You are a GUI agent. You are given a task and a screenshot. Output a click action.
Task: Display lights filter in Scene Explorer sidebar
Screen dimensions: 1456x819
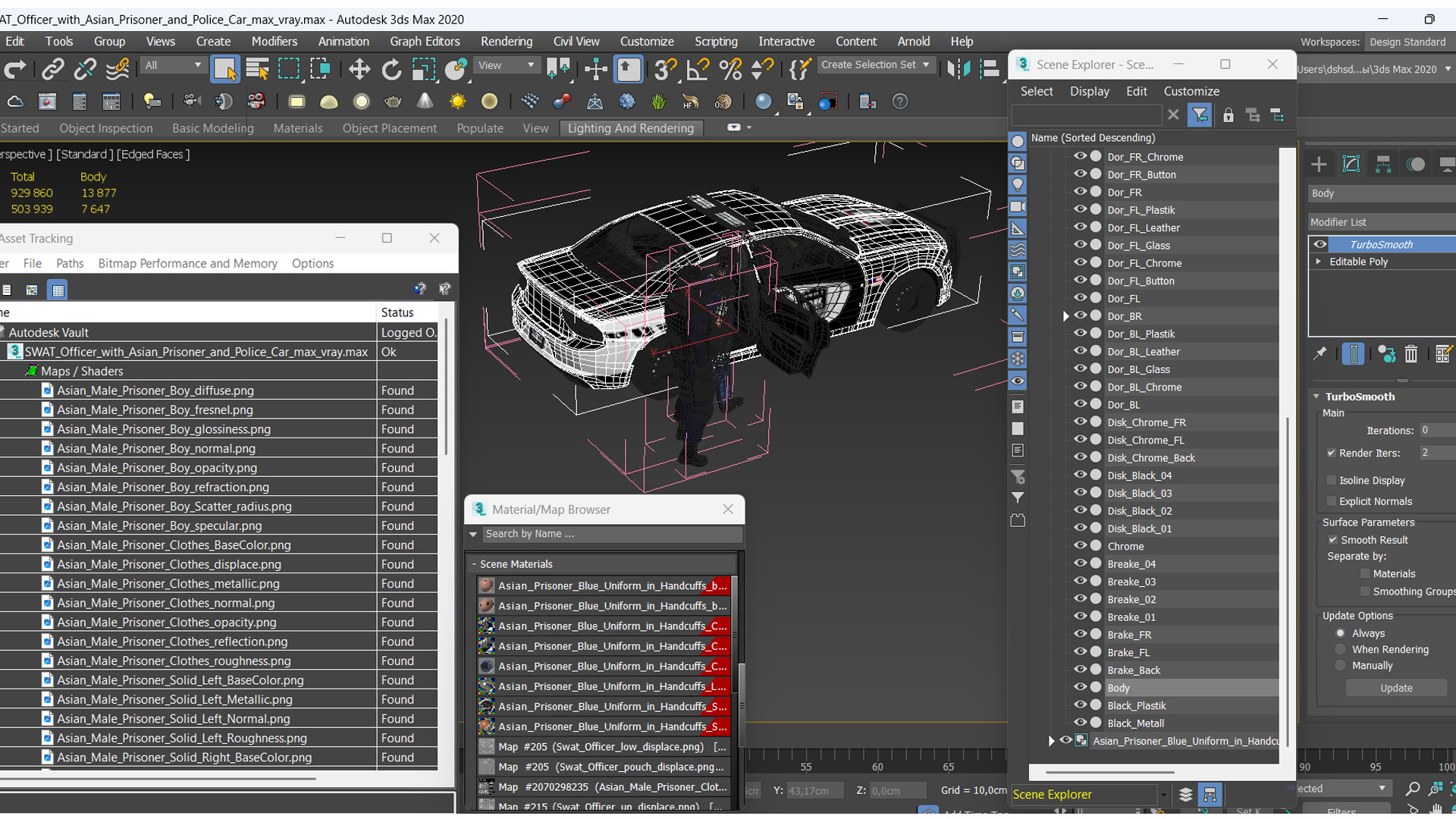pyautogui.click(x=1018, y=184)
